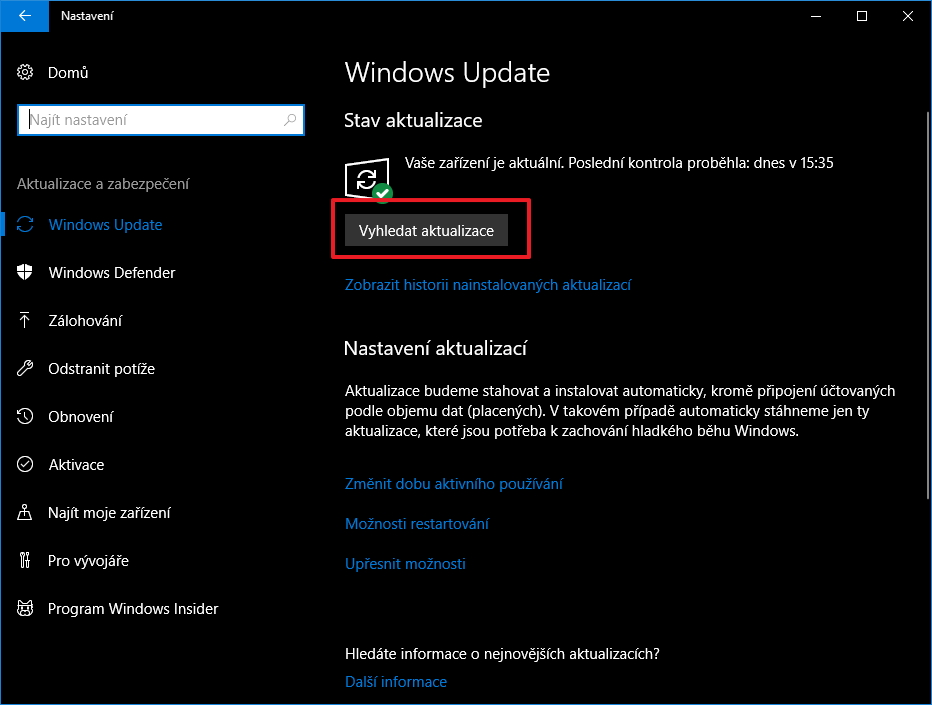932x705 pixels.
Task: Click the Aktualizace a zabezpečení label
Action: point(103,184)
